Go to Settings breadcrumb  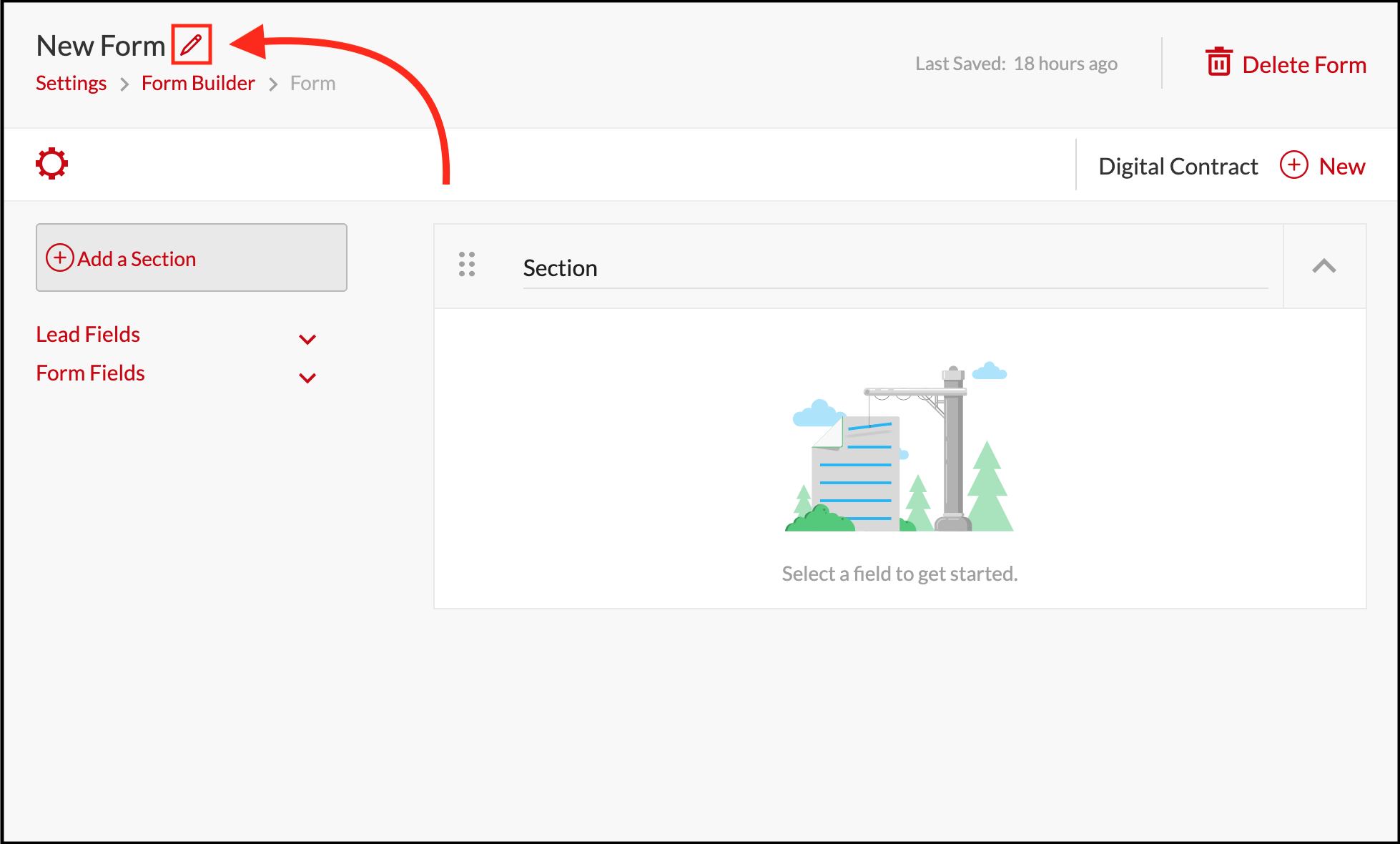pyautogui.click(x=71, y=84)
